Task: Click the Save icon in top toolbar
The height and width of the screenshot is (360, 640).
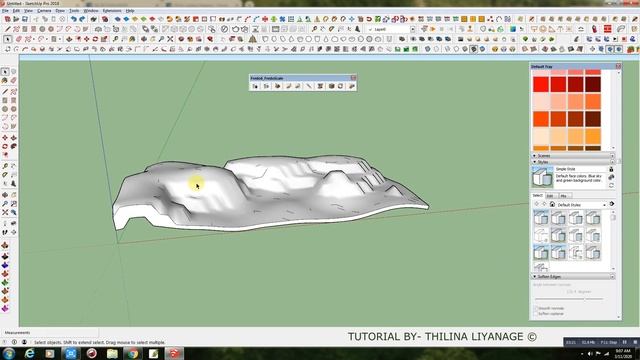Action: click(x=25, y=19)
